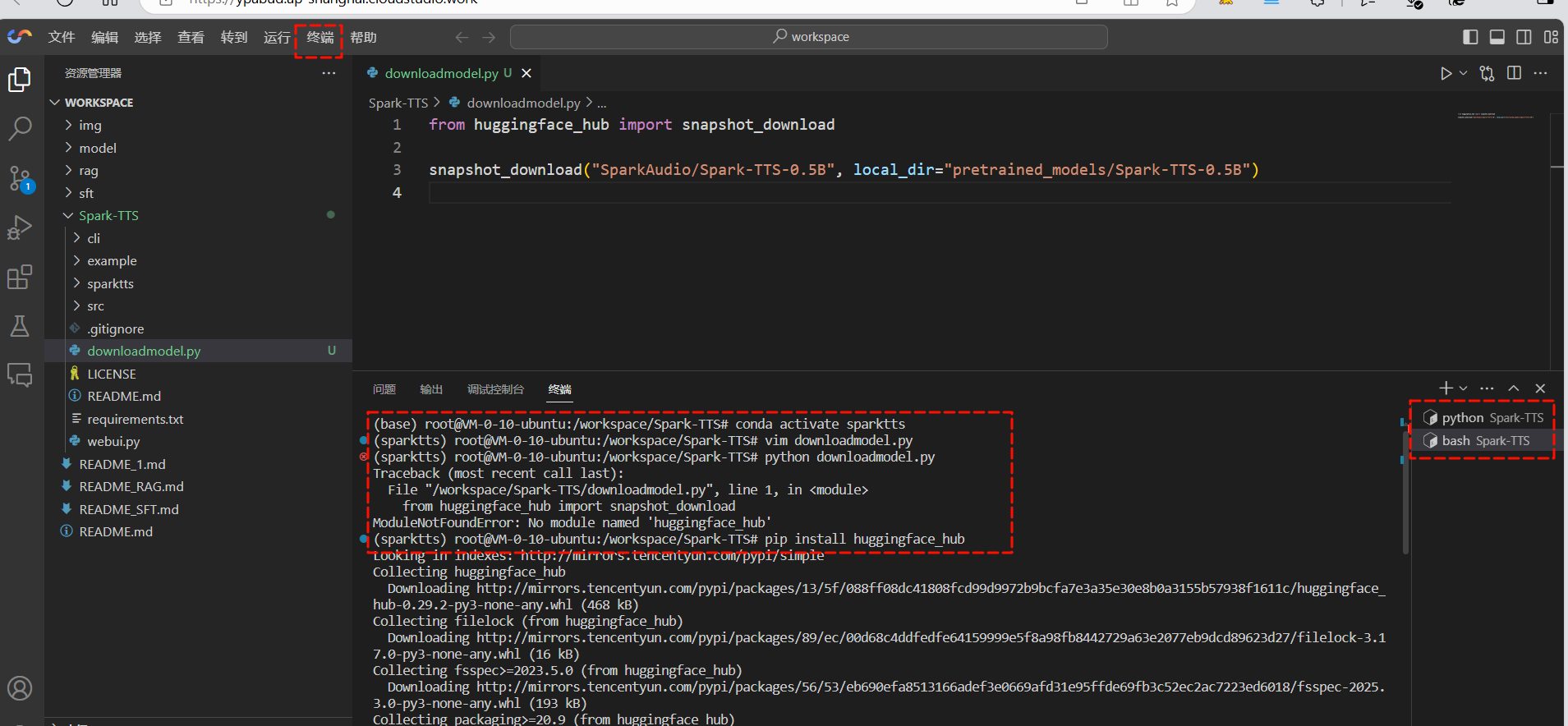Open the Source Control view

20,178
